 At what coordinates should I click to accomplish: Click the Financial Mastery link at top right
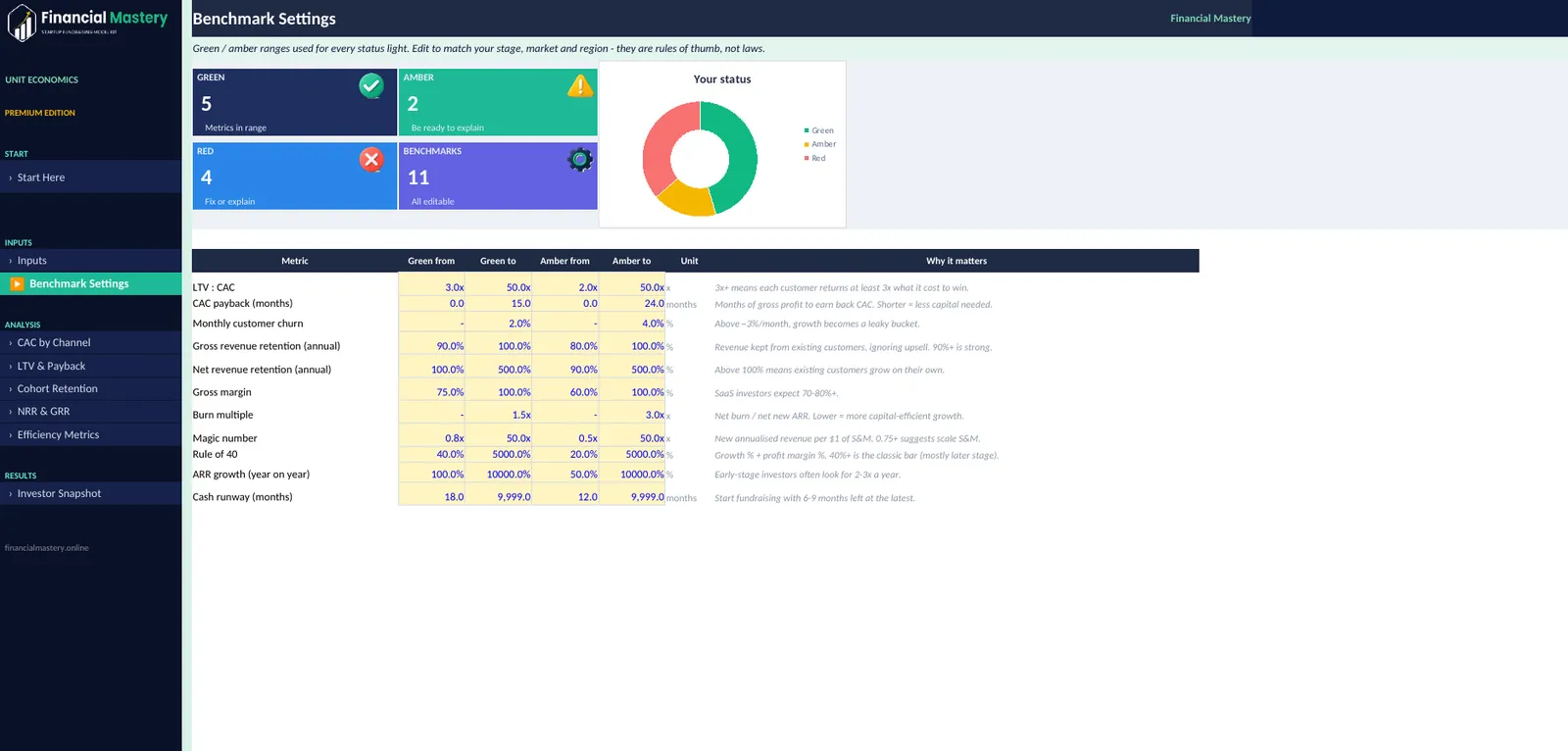pos(1210,19)
